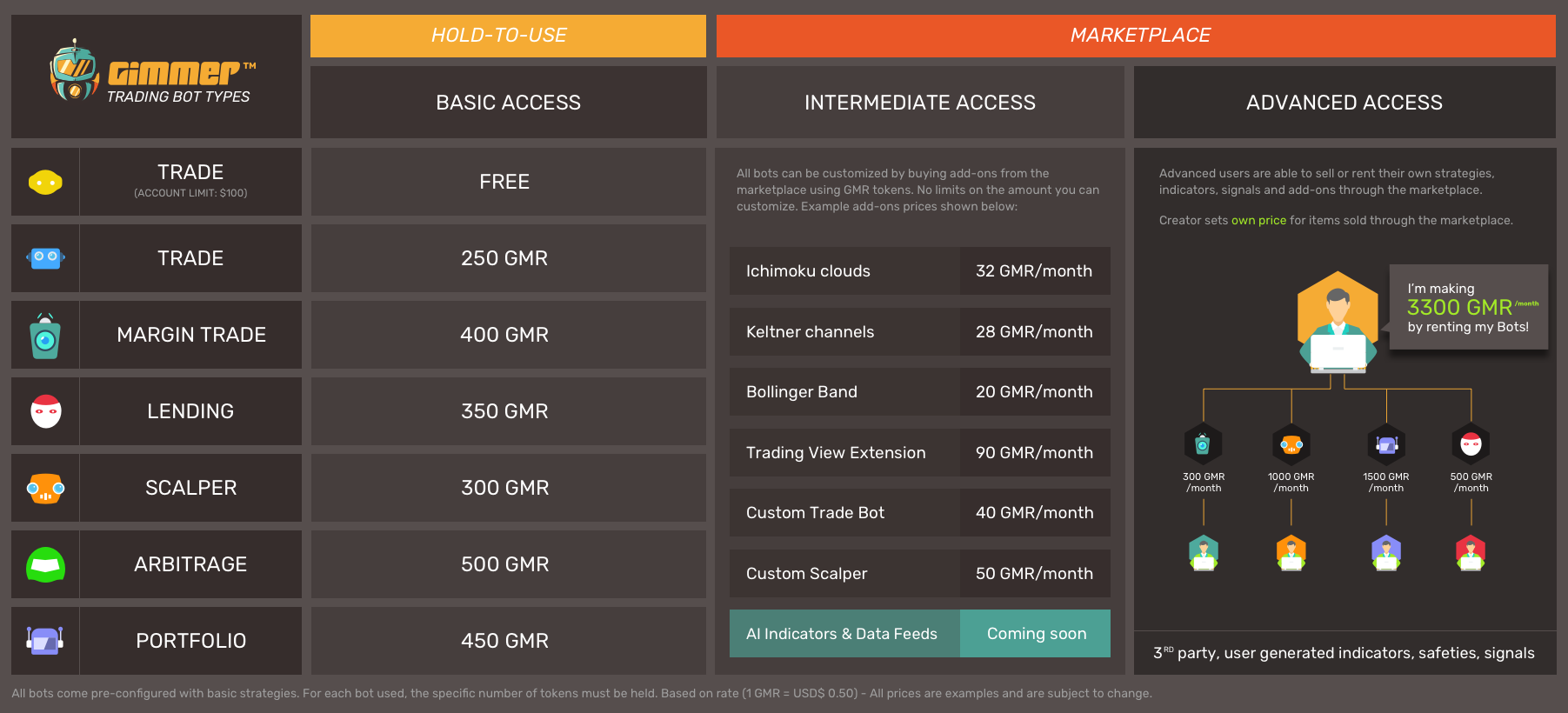Click the orange Scalper bot icon

(x=45, y=488)
